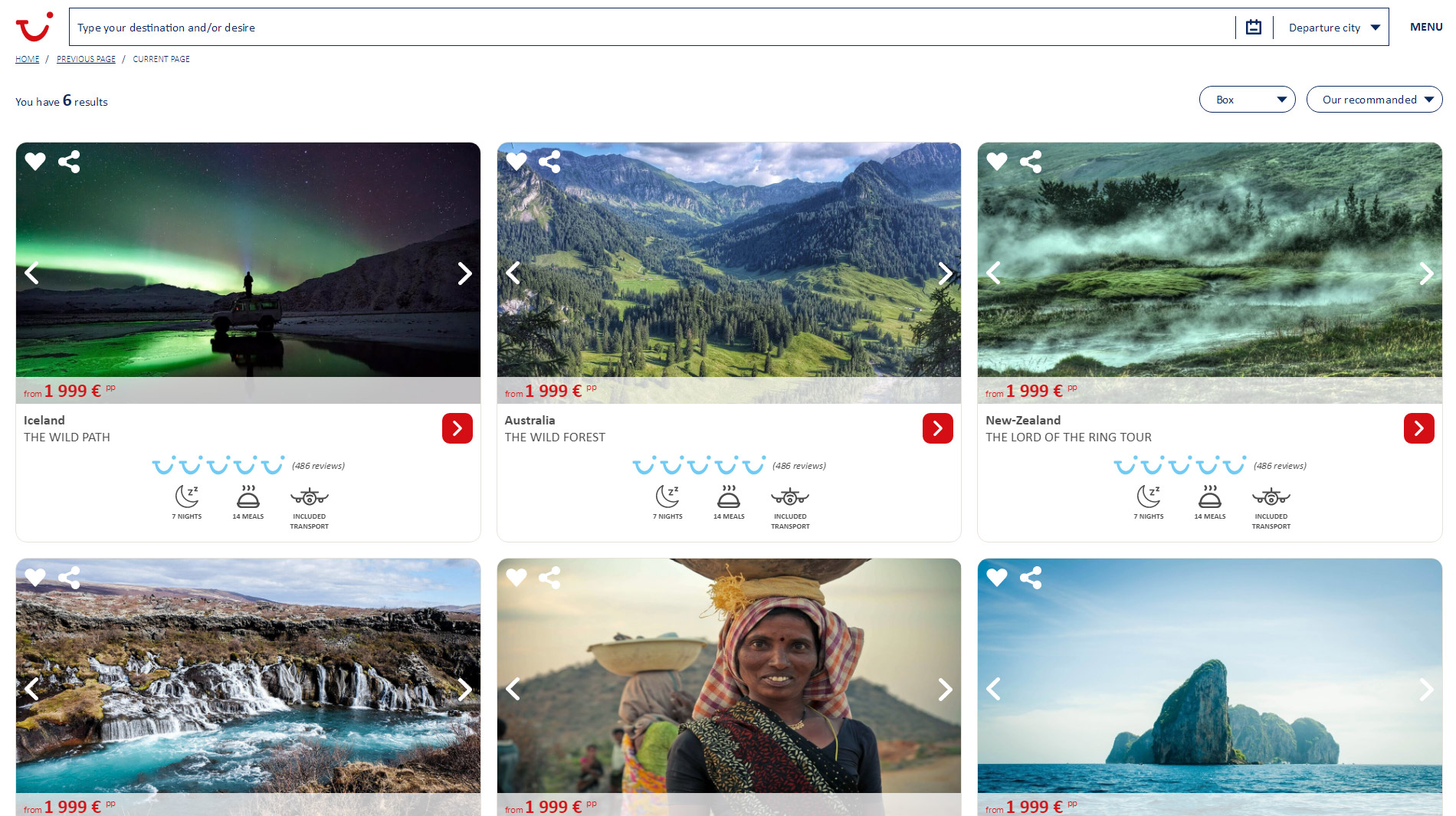
Task: Show next photo on Iceland card
Action: pyautogui.click(x=464, y=274)
